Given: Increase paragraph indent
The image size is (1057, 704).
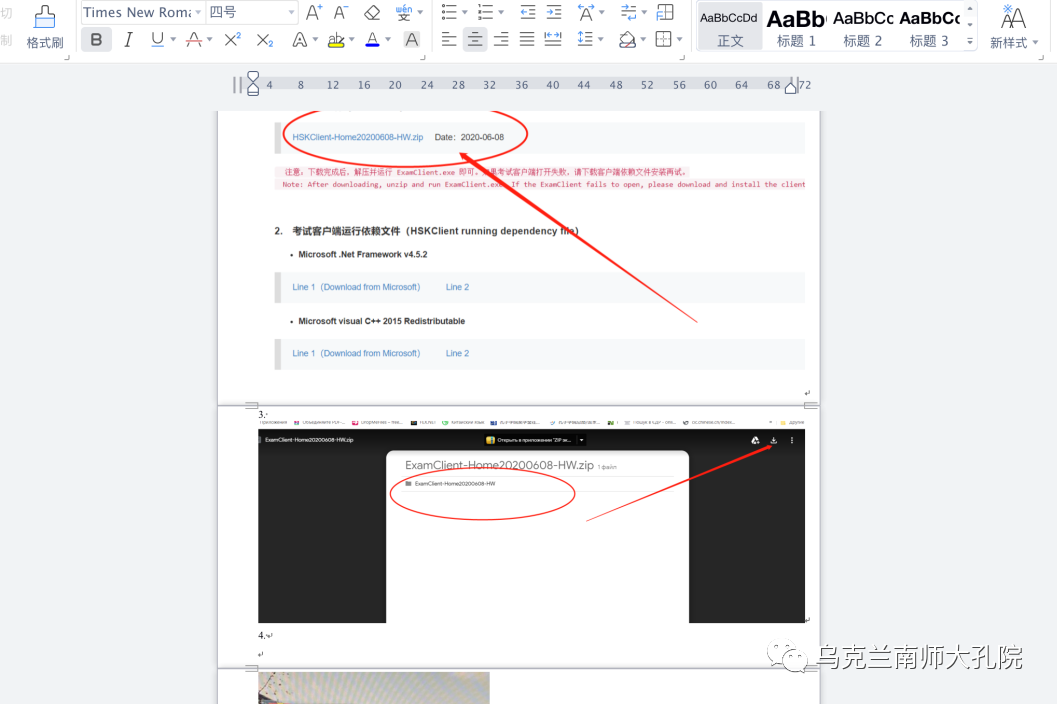Looking at the screenshot, I should pos(554,12).
